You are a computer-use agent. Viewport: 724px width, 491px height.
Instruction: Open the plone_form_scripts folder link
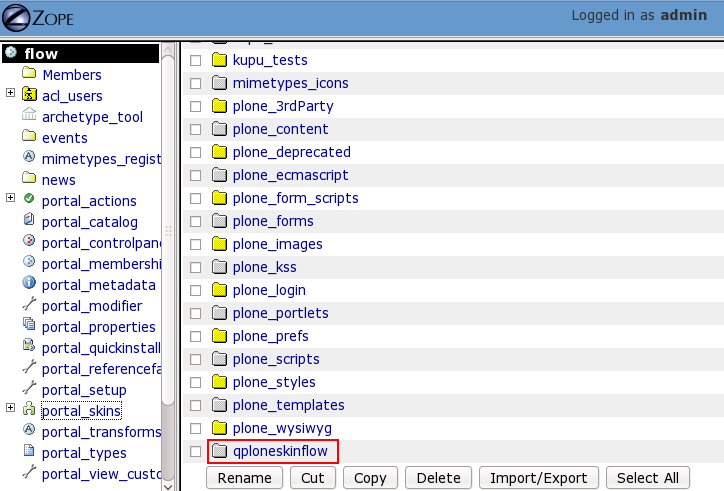coord(296,198)
